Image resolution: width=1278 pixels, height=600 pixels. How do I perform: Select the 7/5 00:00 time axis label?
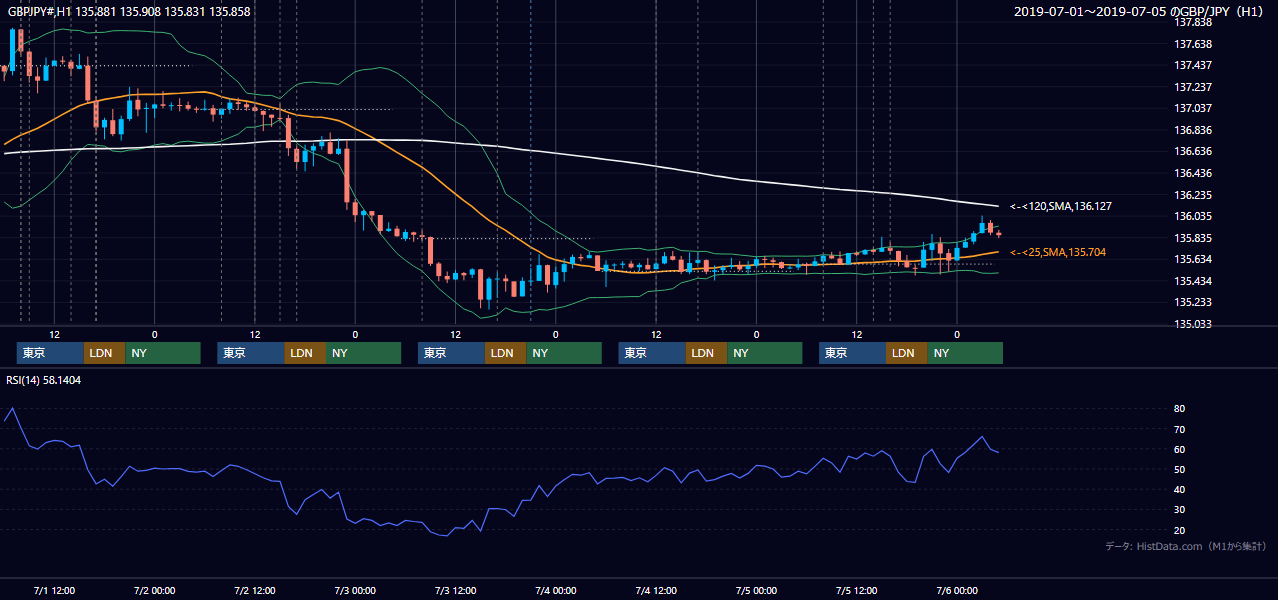click(756, 590)
